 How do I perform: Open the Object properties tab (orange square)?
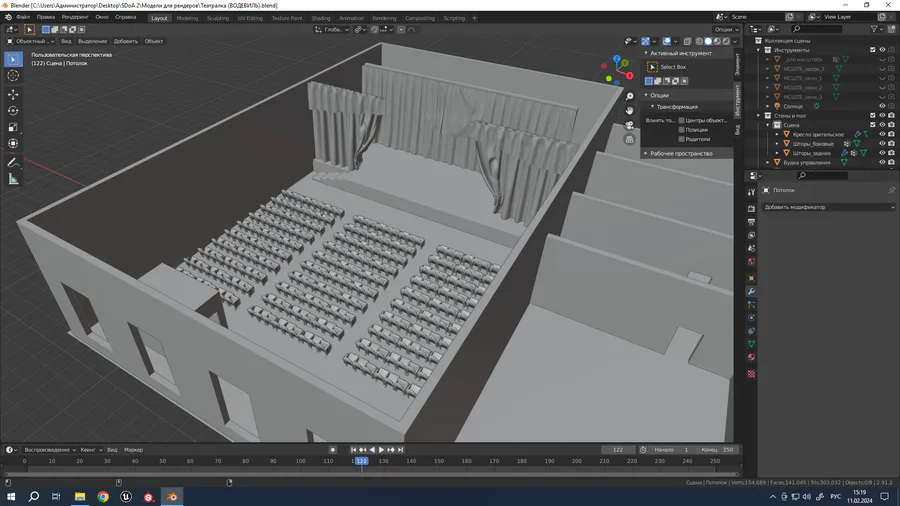(x=751, y=278)
